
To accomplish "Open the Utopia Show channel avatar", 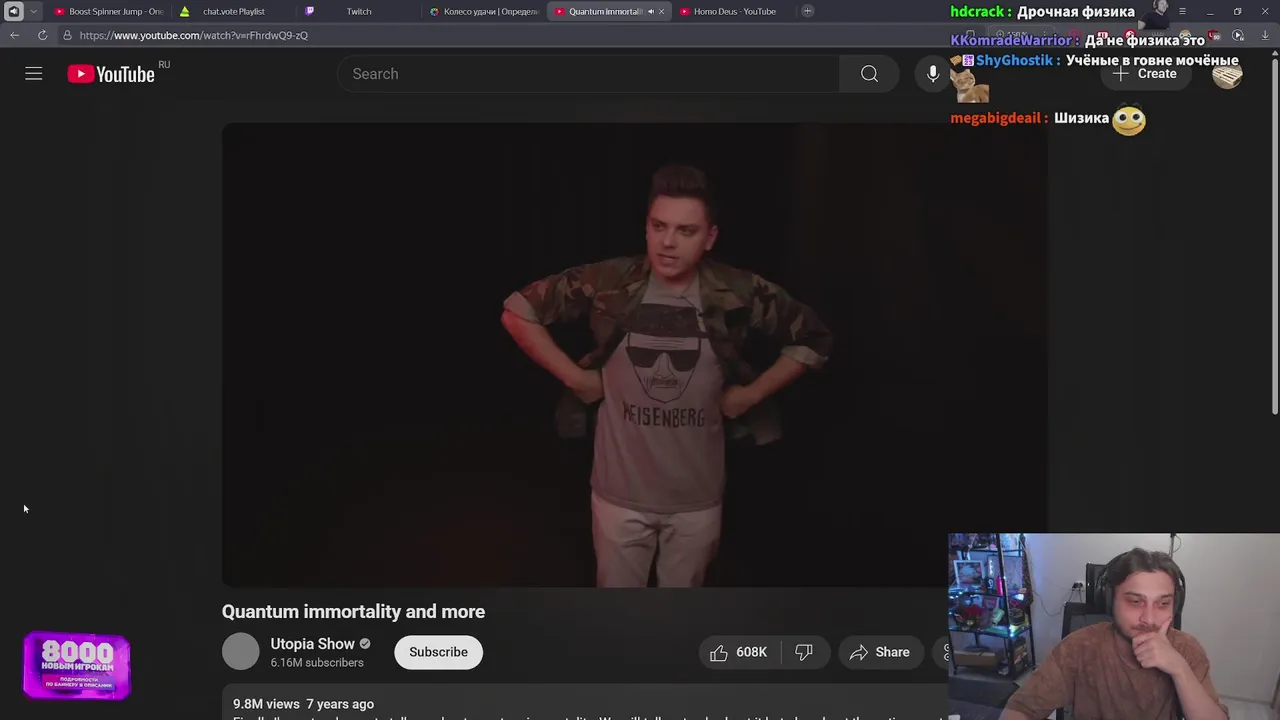I will click(240, 652).
